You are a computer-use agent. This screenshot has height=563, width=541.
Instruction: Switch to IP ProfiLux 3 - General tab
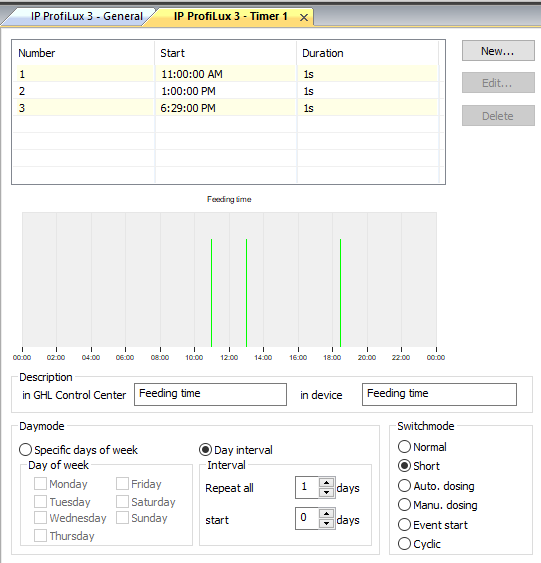87,17
